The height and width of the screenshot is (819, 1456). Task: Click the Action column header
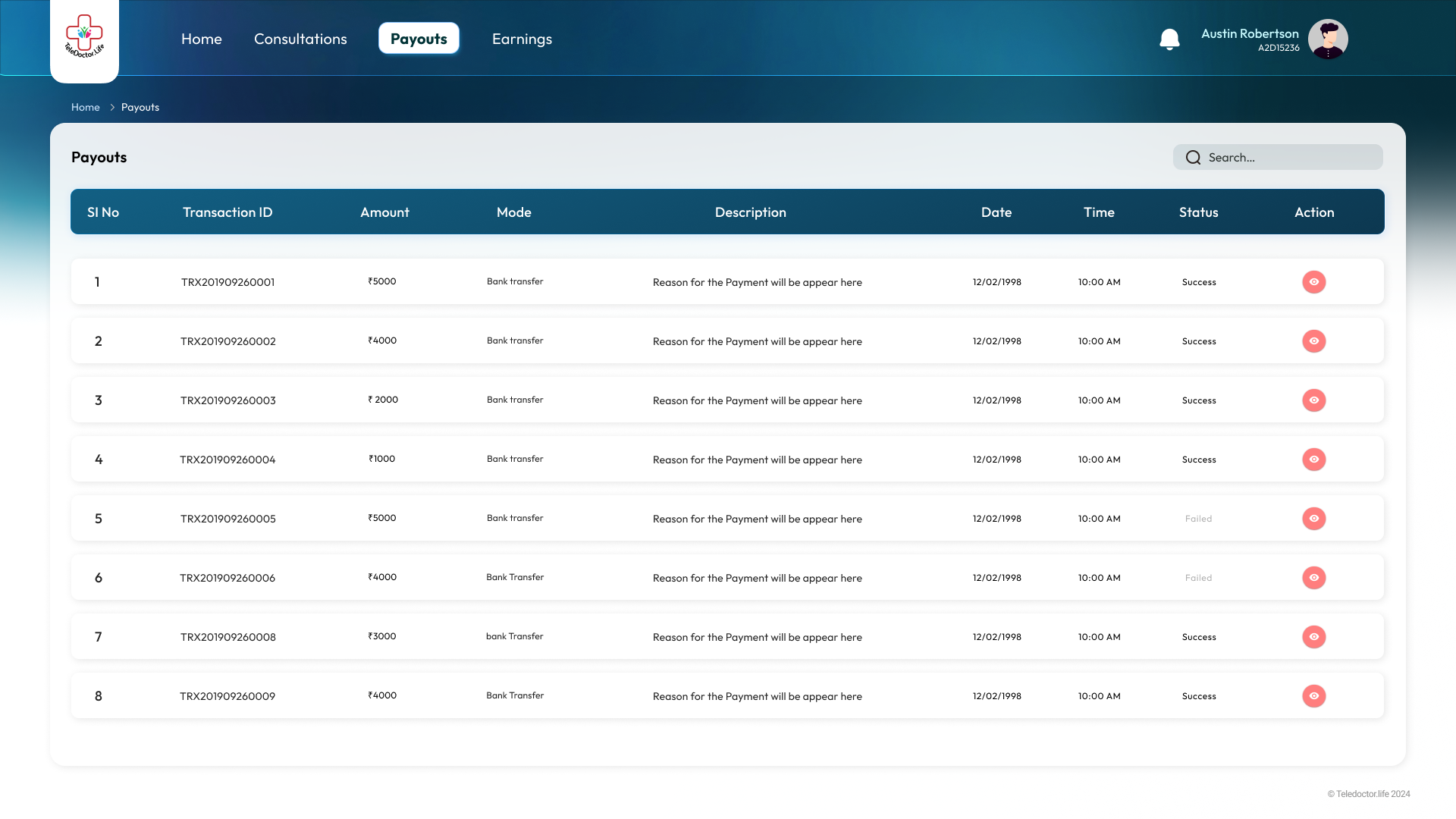click(1314, 212)
